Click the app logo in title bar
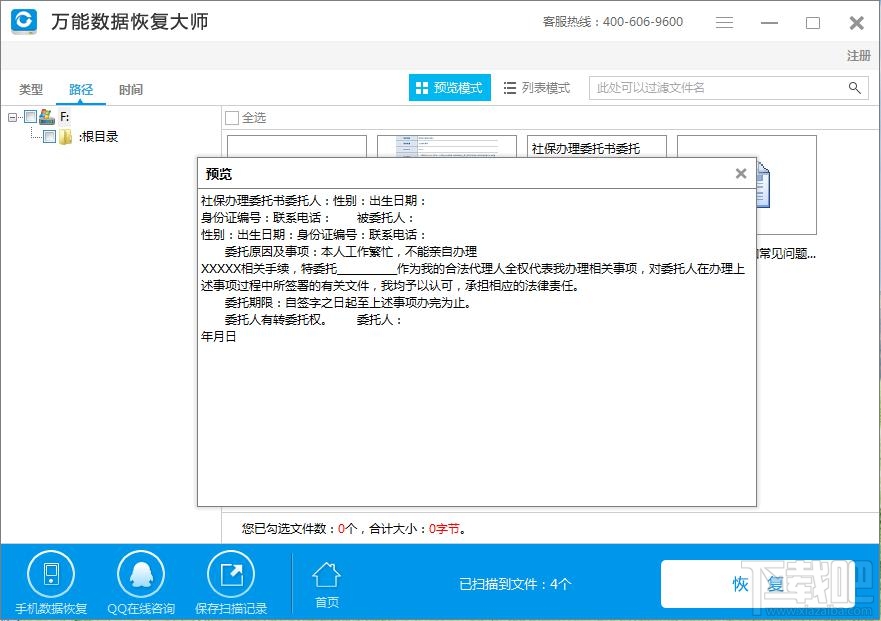 coord(22,21)
